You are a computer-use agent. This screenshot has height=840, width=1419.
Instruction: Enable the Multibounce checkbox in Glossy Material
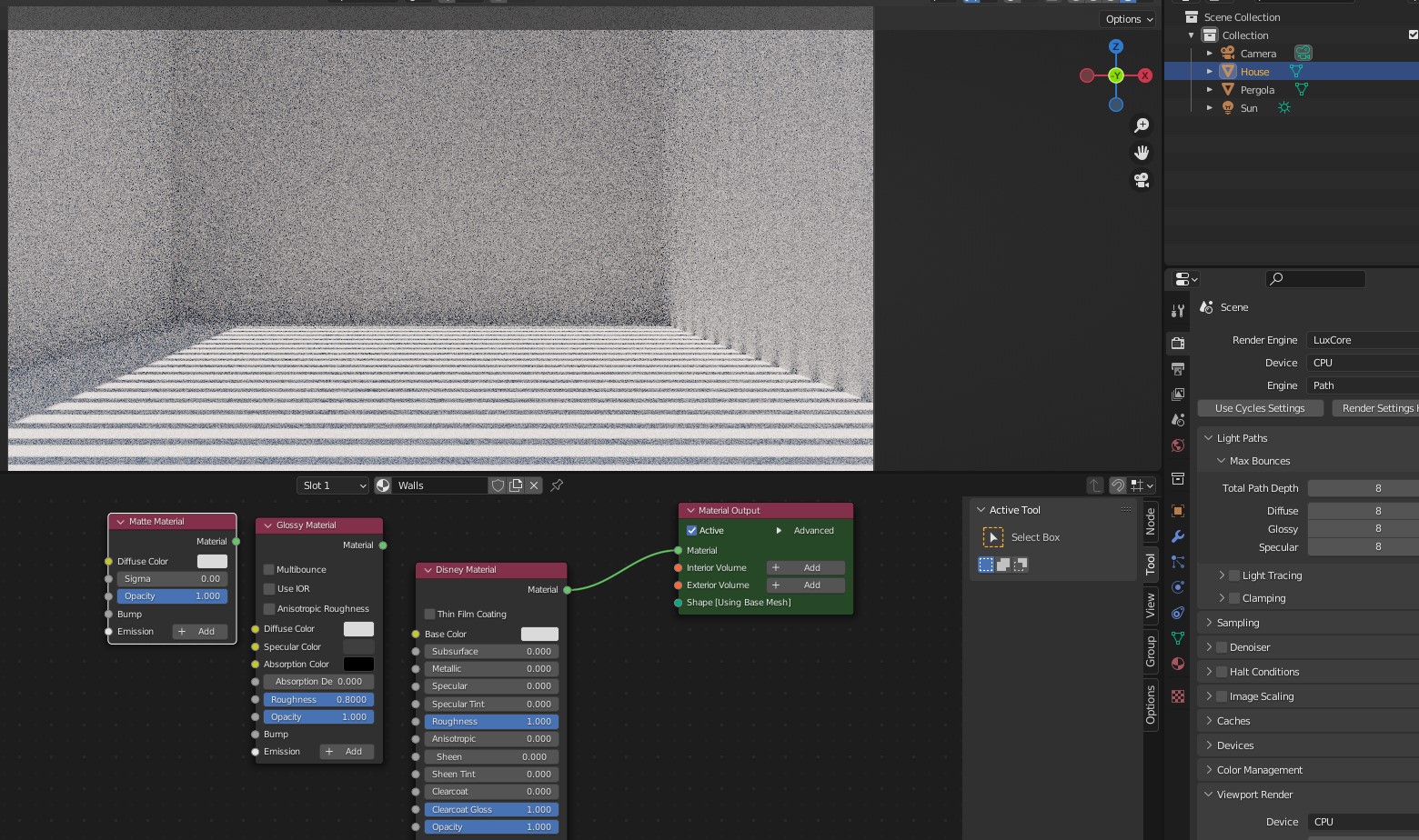click(269, 570)
